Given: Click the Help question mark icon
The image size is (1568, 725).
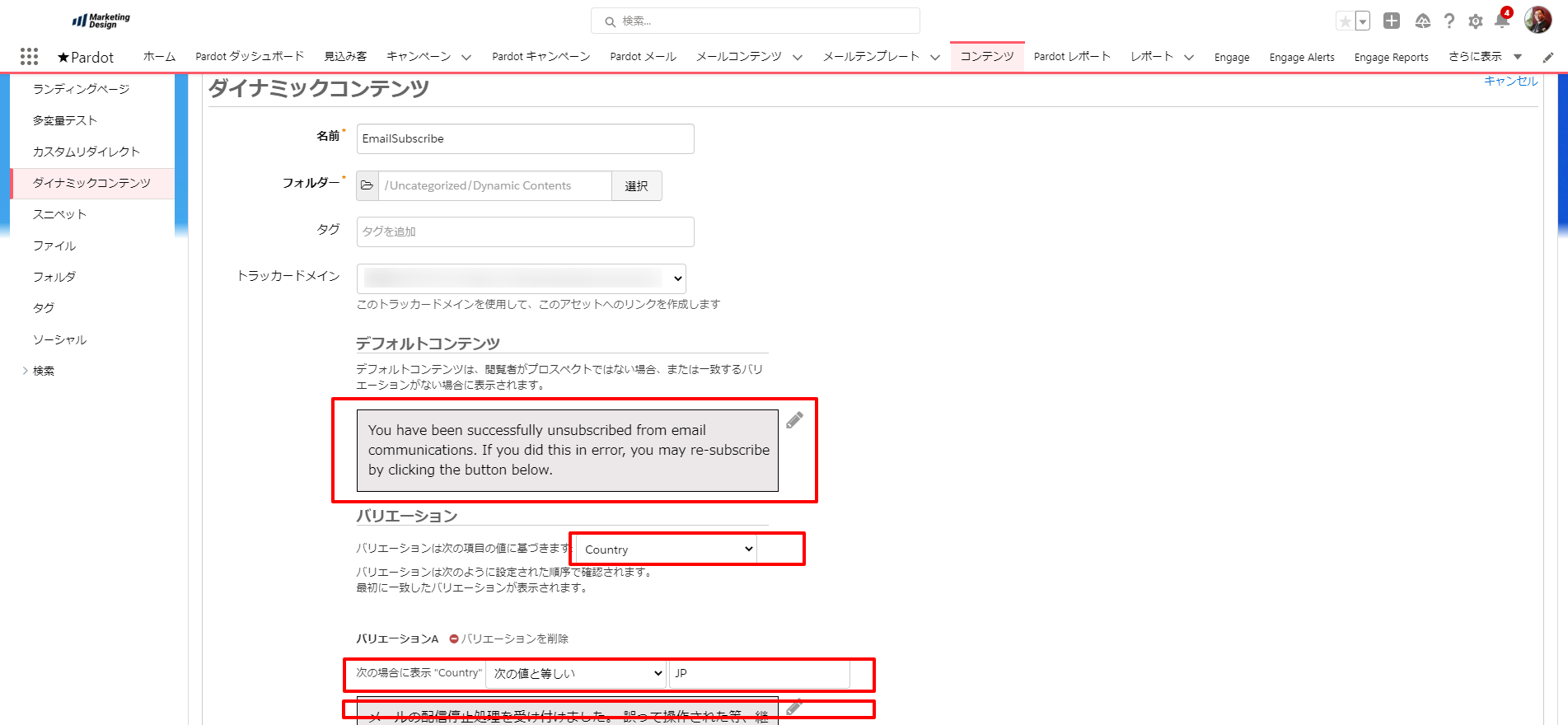Looking at the screenshot, I should pos(1449,21).
